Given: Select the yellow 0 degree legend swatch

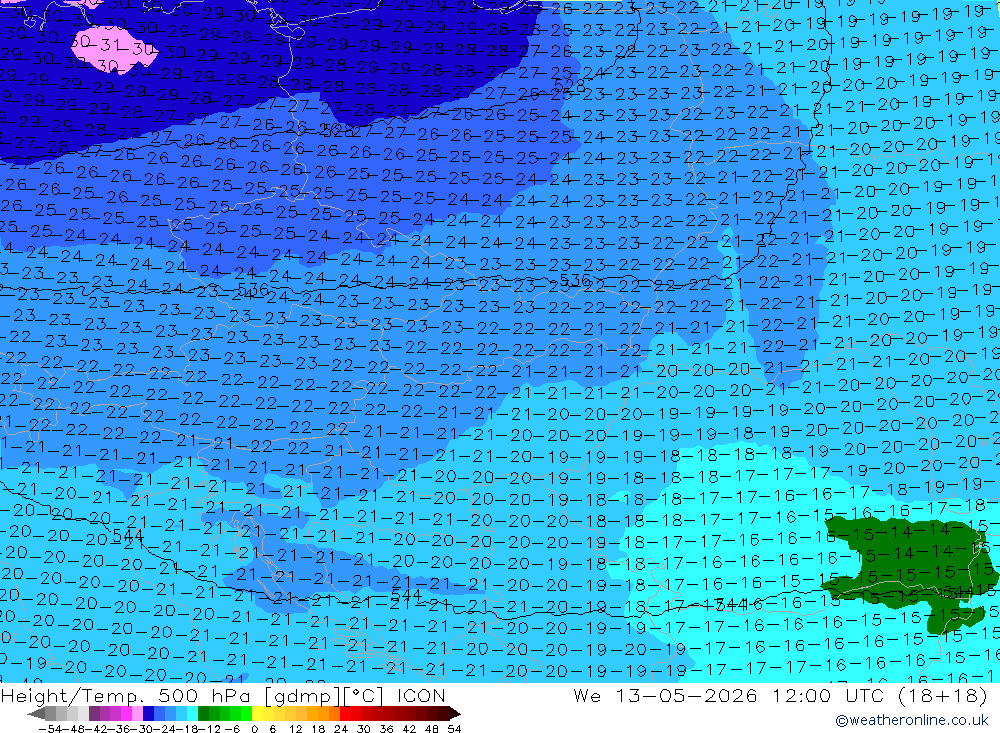Looking at the screenshot, I should (258, 713).
